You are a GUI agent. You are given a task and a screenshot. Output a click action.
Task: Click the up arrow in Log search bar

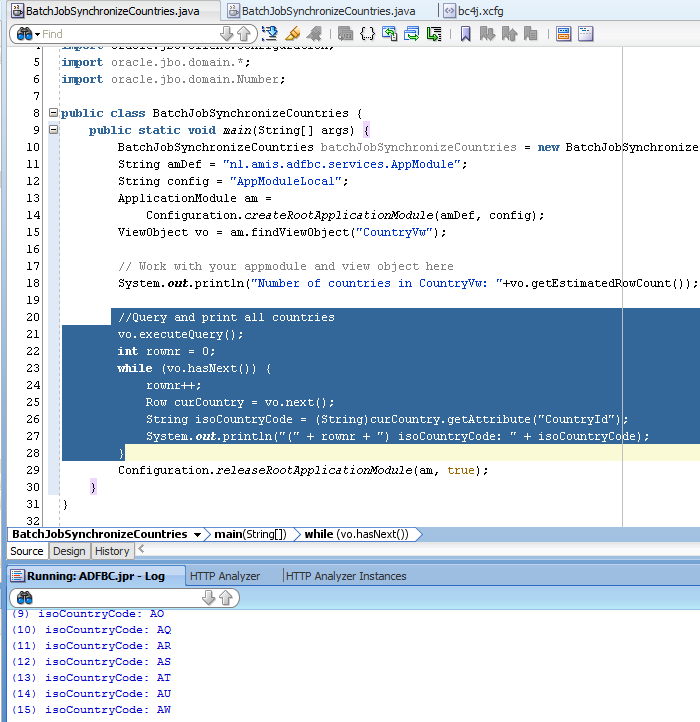pyautogui.click(x=225, y=597)
